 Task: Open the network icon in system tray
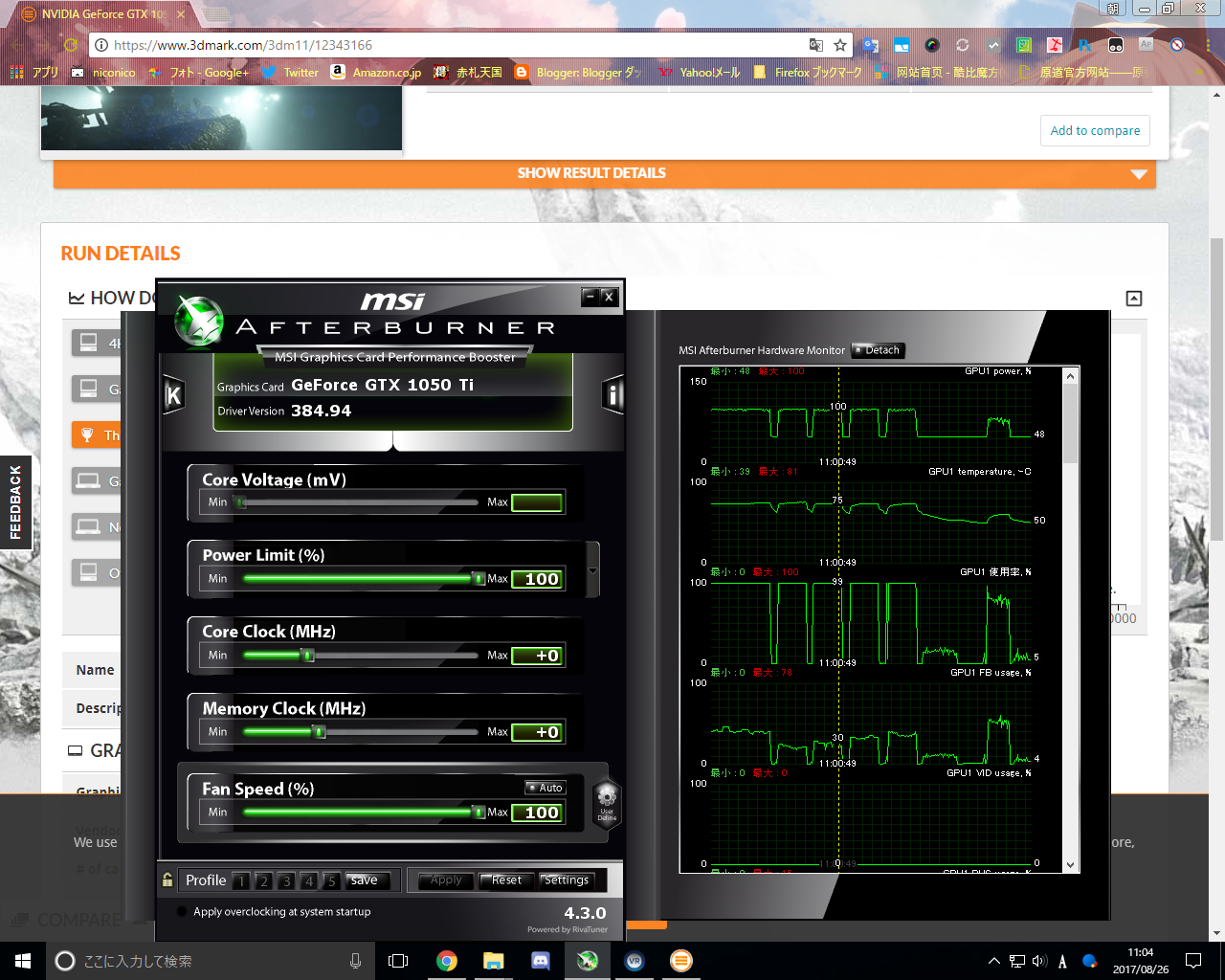(x=1016, y=961)
